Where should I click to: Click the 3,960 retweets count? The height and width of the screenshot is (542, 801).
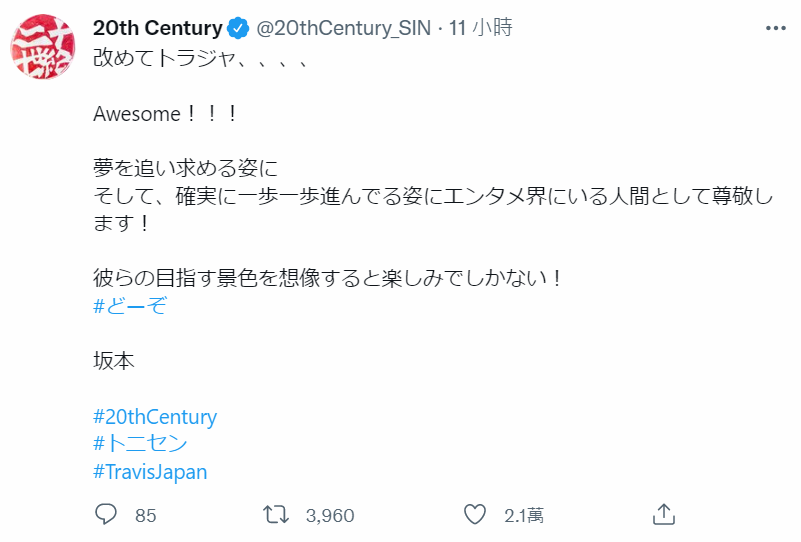coord(330,515)
